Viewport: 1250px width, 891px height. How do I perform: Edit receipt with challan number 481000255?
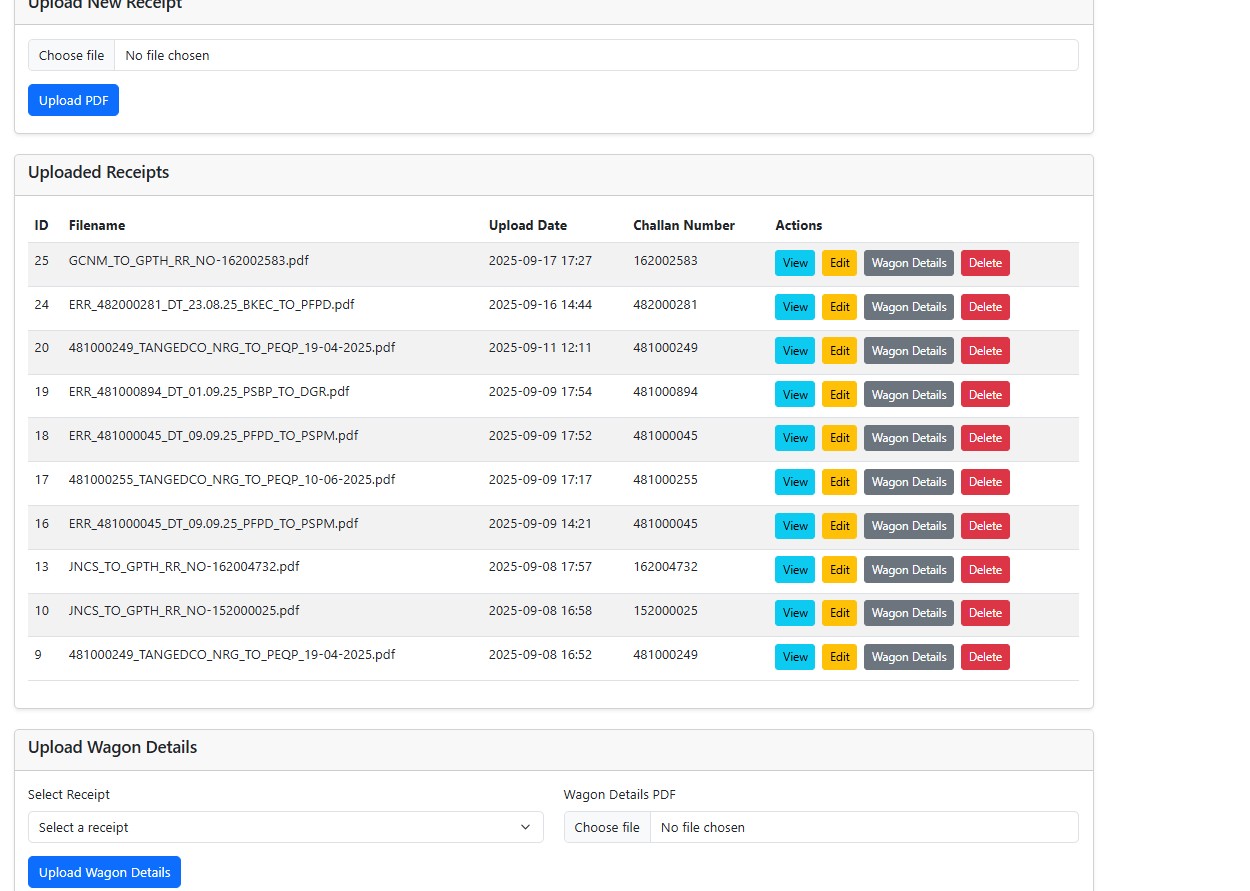coord(839,482)
